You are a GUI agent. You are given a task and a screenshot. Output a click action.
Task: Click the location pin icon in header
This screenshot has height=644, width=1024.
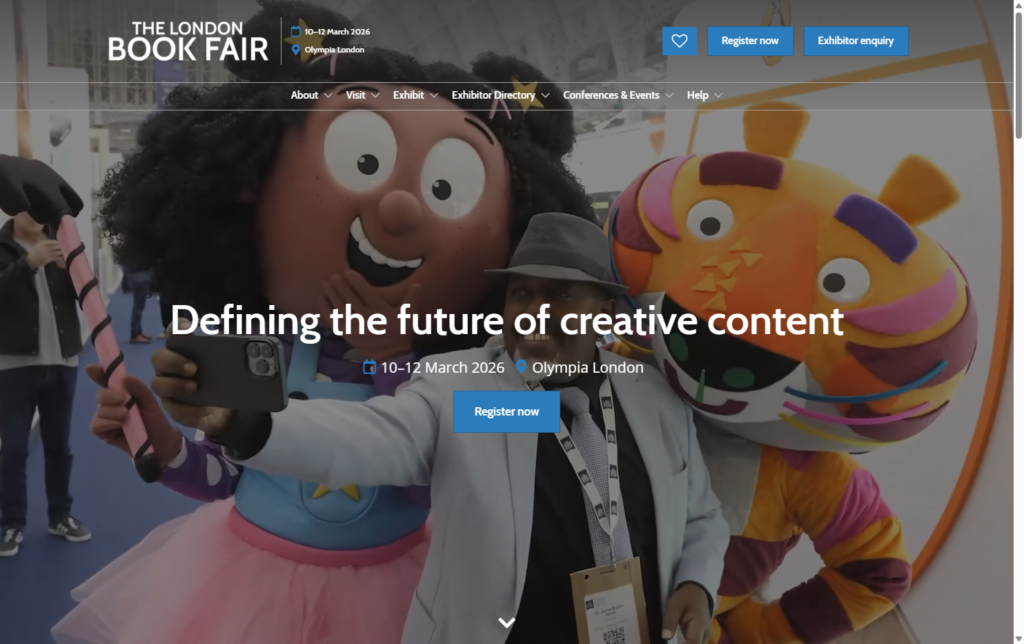click(295, 50)
